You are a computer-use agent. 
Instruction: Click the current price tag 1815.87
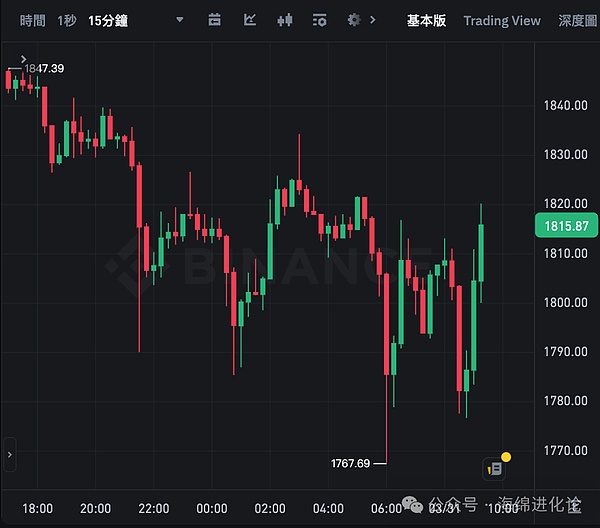coord(565,226)
